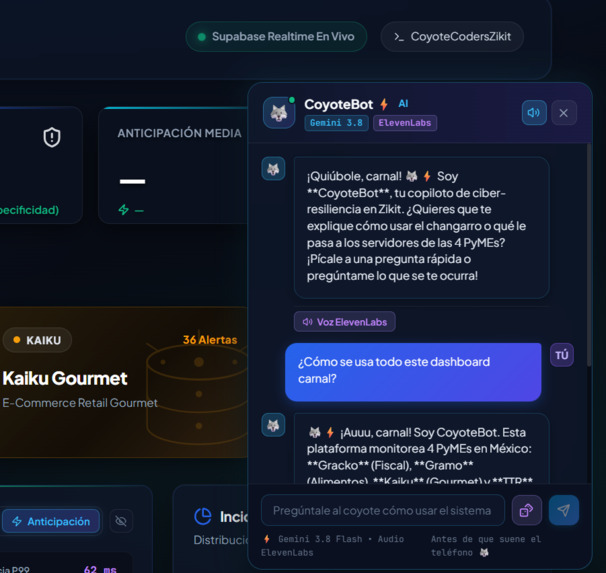
Task: Open the CoyoteCodersZikit terminal chip
Action: 452,37
